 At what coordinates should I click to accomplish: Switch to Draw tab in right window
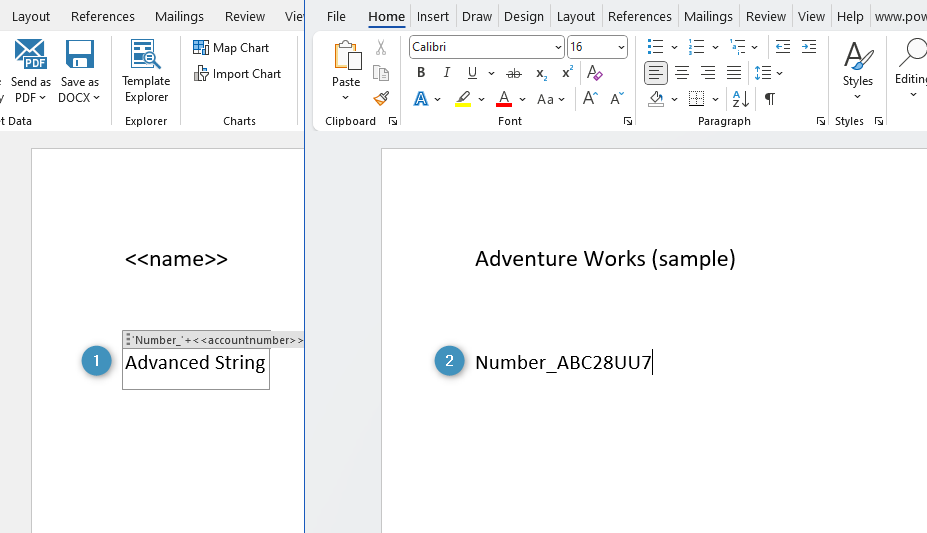coord(477,17)
